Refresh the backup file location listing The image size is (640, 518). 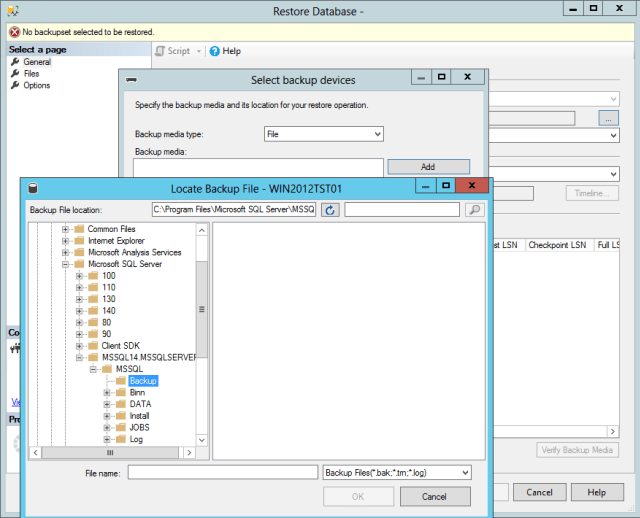[x=330, y=210]
